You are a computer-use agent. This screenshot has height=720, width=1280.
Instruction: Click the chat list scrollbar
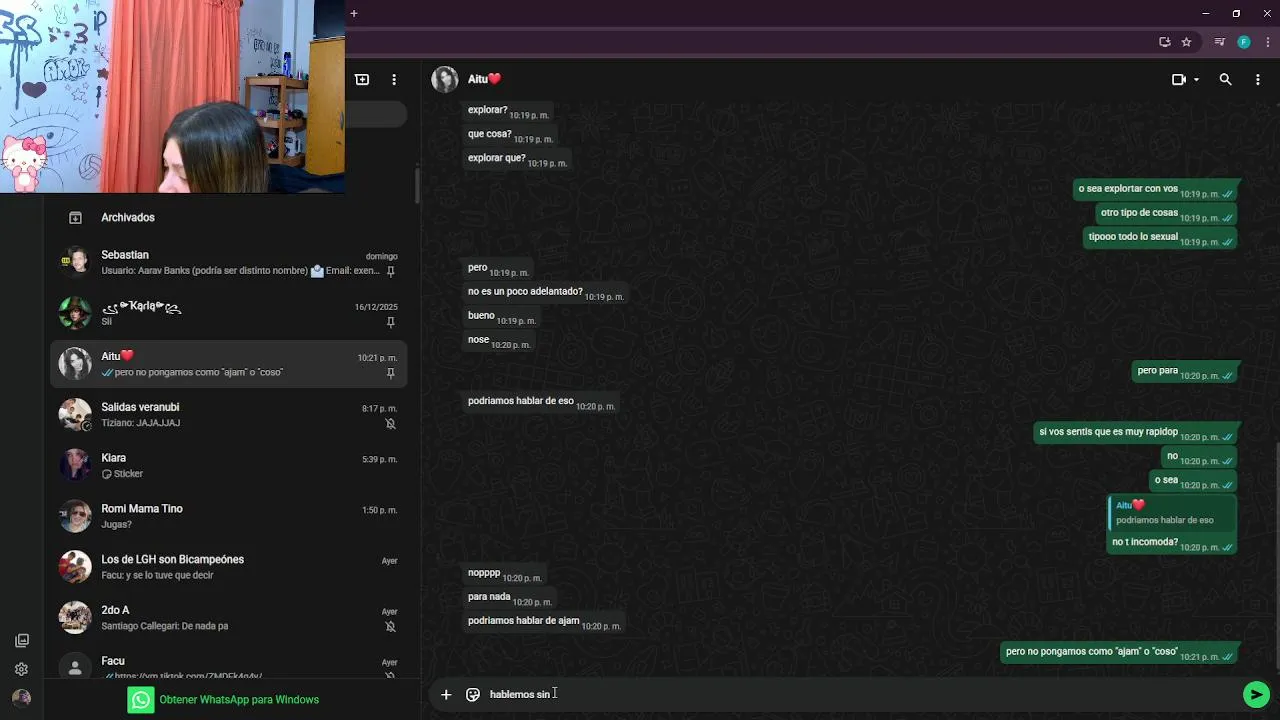tap(416, 186)
